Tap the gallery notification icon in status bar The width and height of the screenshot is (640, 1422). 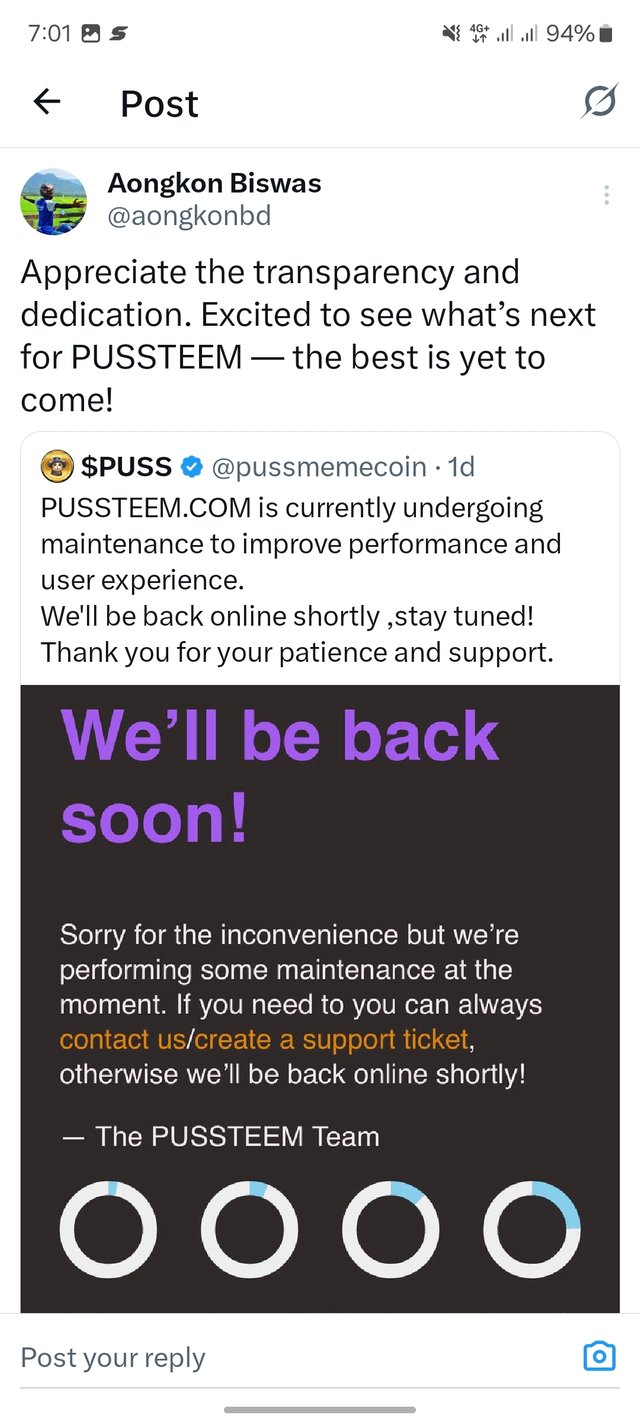[91, 34]
